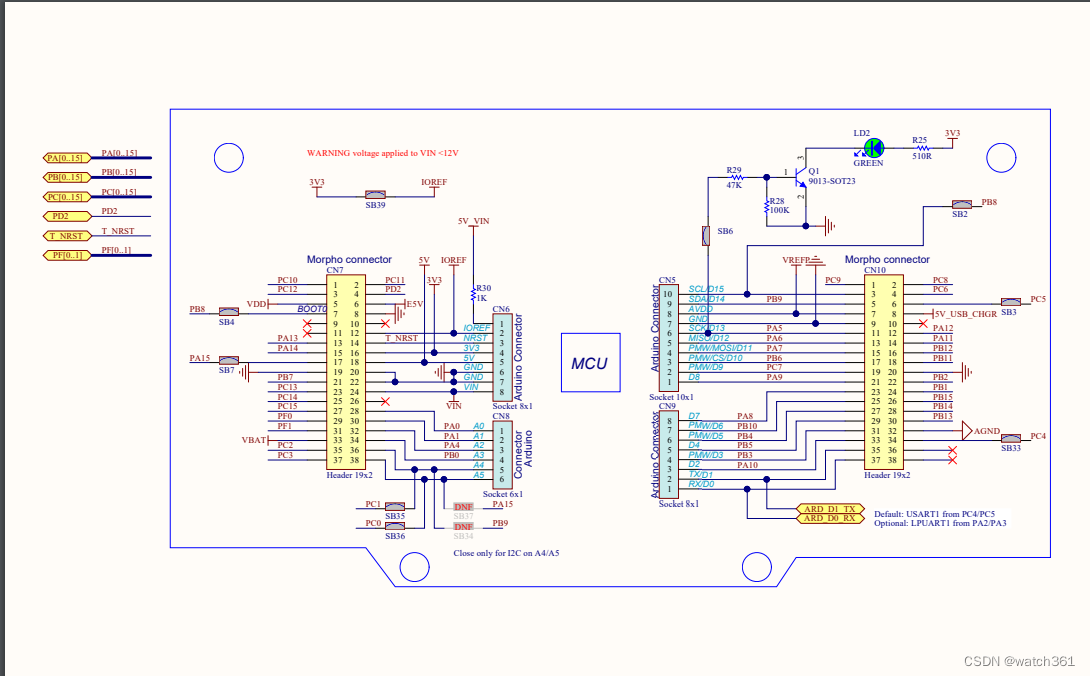Select 'Morpho connector' title above CN7

pyautogui.click(x=349, y=259)
